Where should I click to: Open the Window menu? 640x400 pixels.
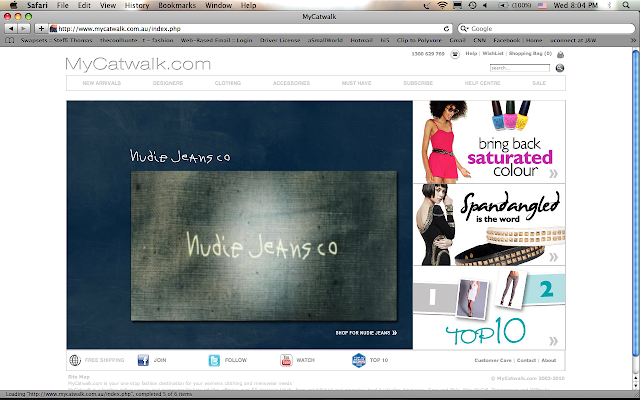click(218, 5)
